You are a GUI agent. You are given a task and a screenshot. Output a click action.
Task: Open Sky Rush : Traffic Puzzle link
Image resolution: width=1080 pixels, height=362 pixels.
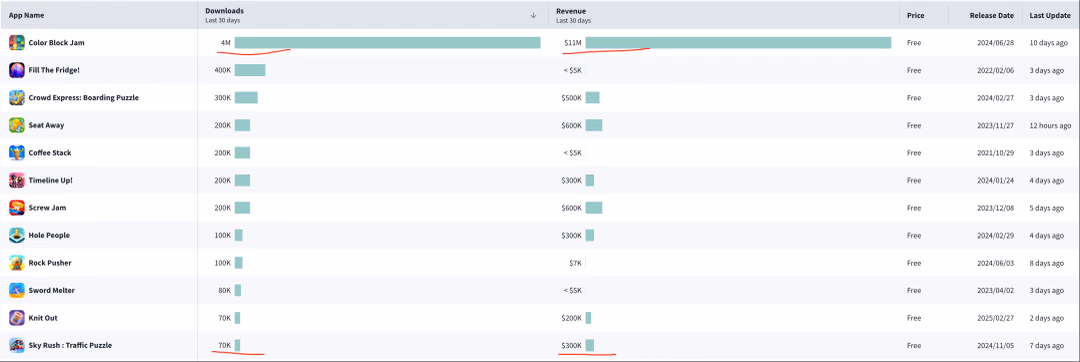coord(70,345)
